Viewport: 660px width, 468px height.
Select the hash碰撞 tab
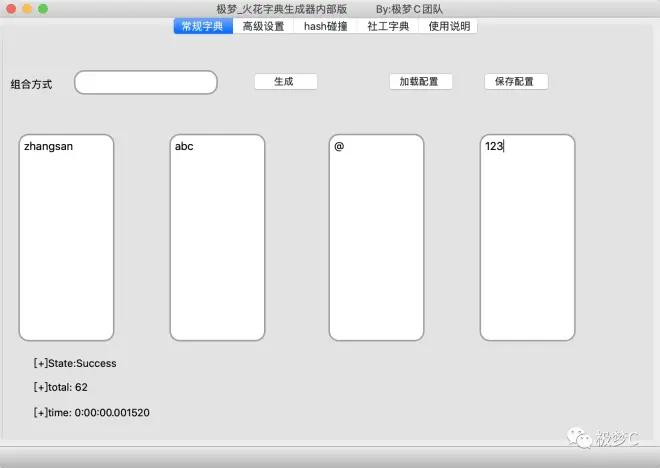click(x=326, y=26)
